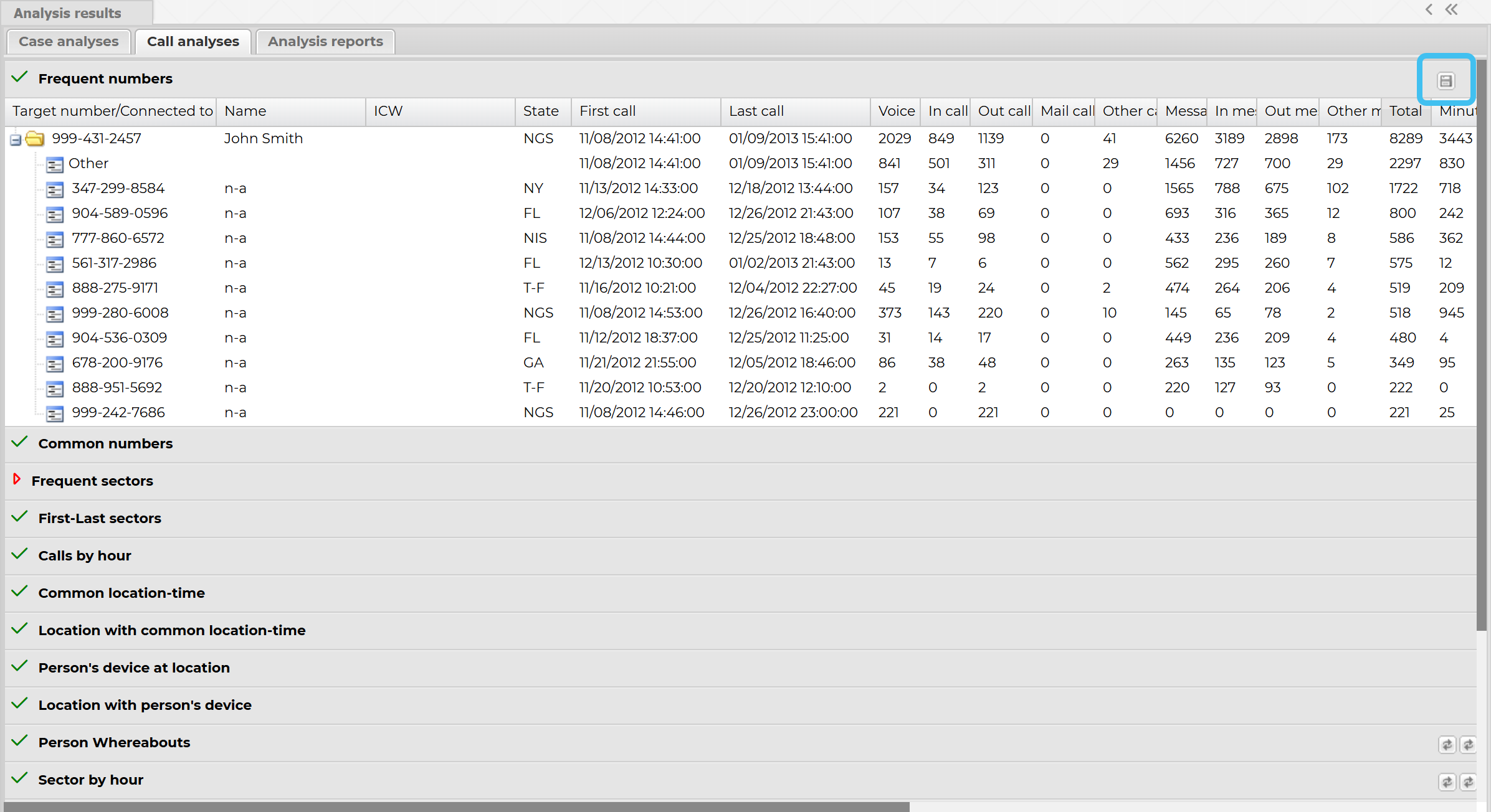
Task: Click first refresh icon in Person Whereabouts row
Action: point(1447,745)
